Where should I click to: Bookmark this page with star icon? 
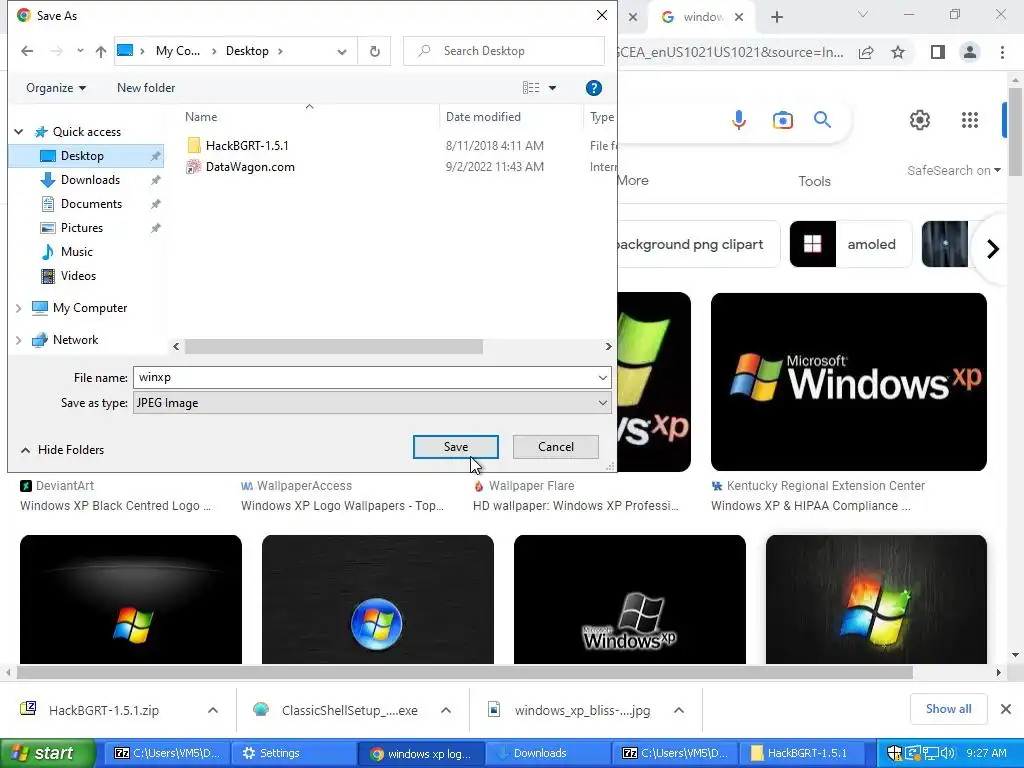898,52
